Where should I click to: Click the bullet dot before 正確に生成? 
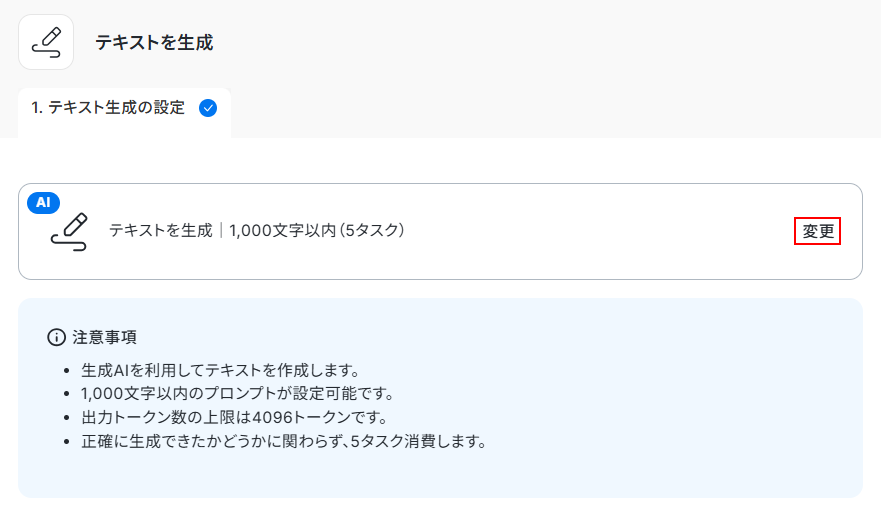click(x=68, y=442)
